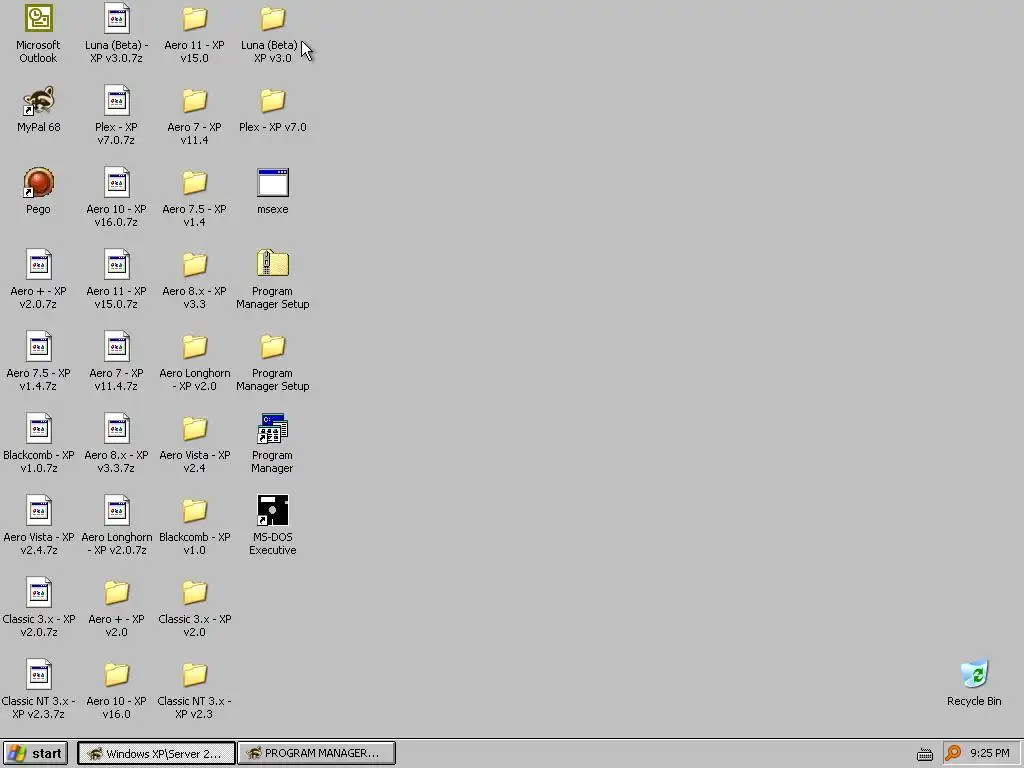Open the Start menu
1024x768 pixels.
pos(35,753)
